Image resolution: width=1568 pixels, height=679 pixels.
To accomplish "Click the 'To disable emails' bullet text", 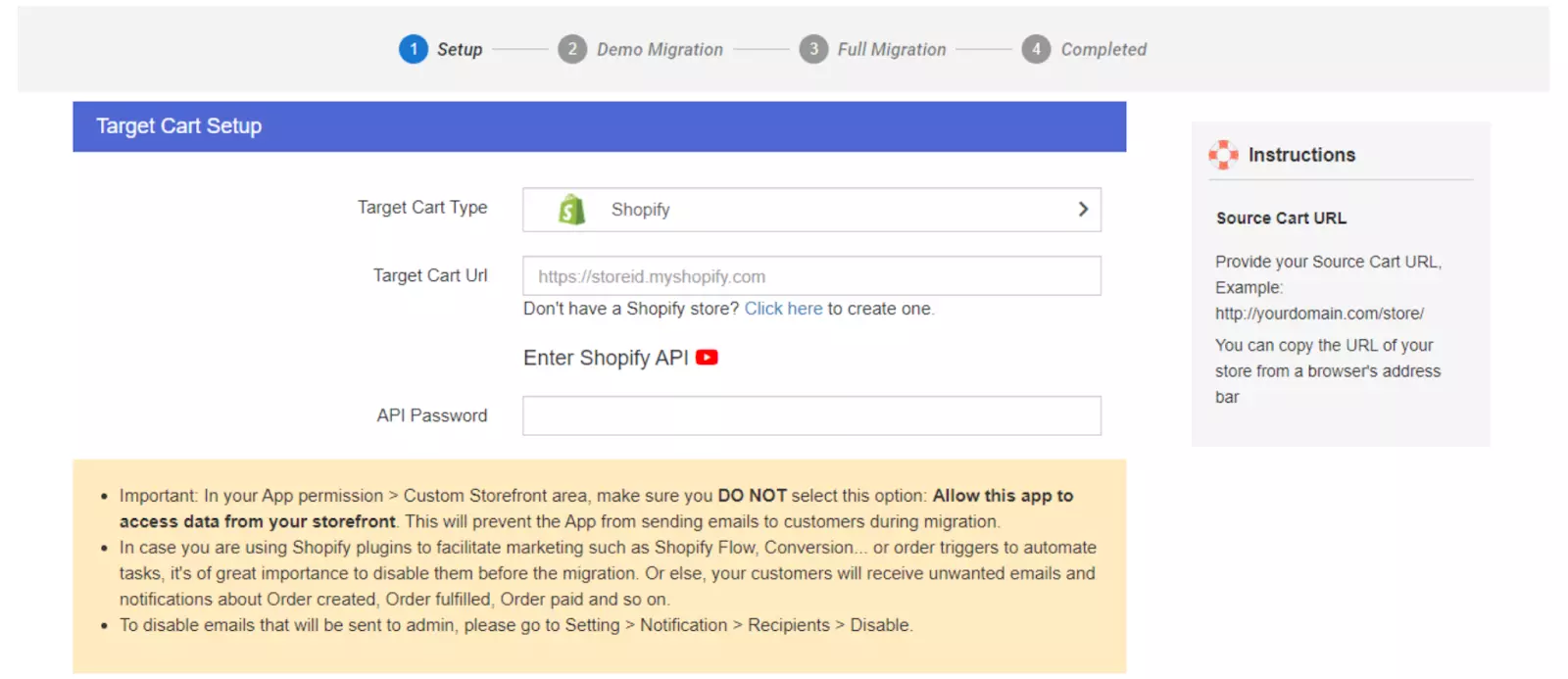I will pyautogui.click(x=516, y=625).
